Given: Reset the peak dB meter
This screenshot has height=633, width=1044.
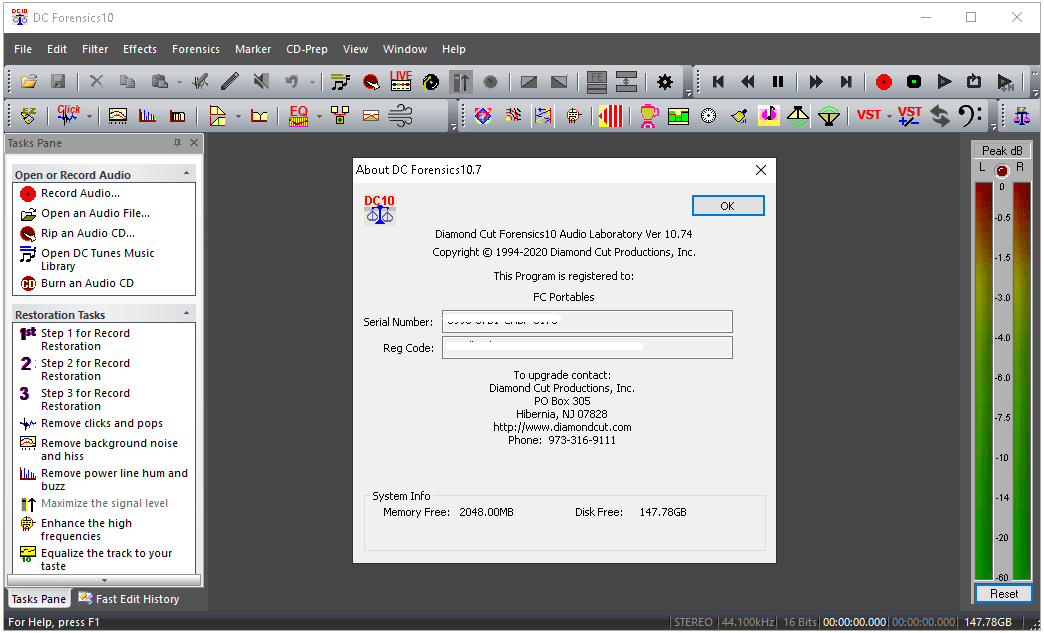Looking at the screenshot, I should coord(1003,594).
